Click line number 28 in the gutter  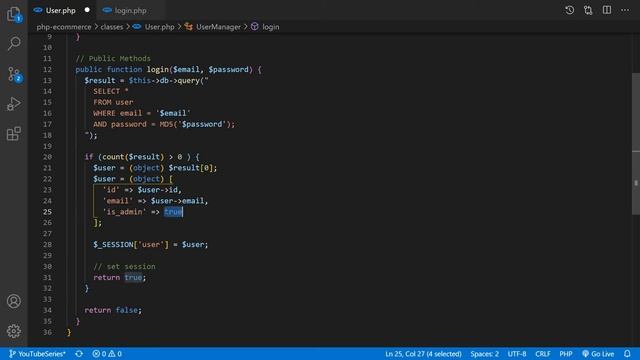[x=47, y=244]
